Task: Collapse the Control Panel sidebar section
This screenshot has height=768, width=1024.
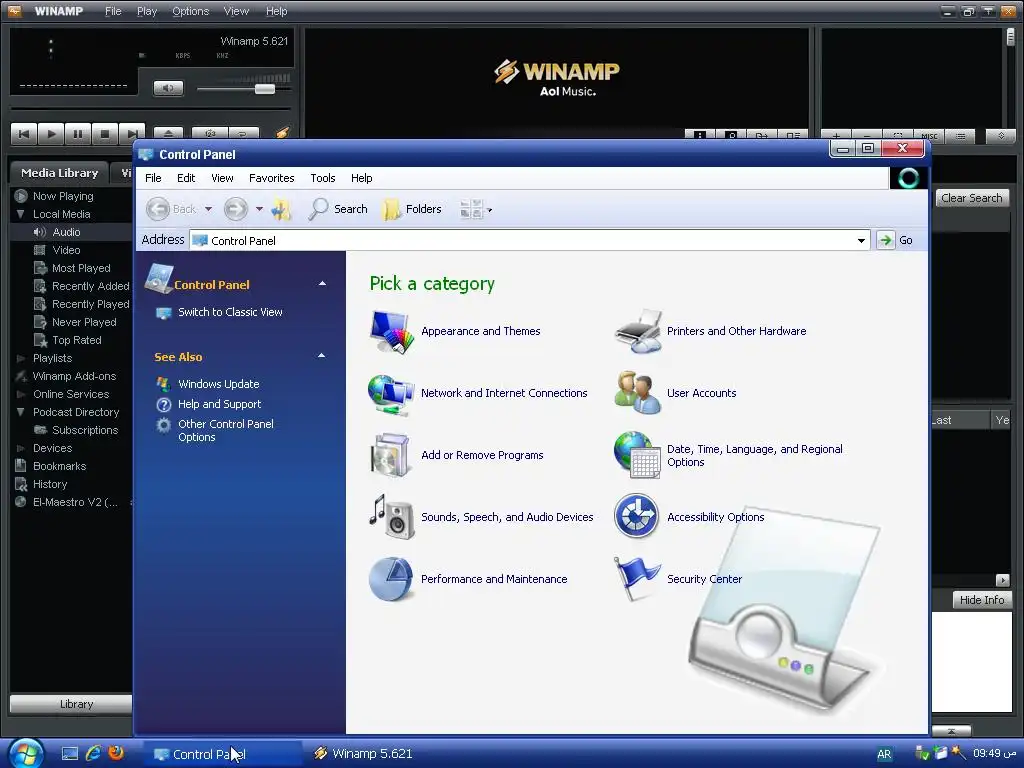Action: (x=322, y=283)
